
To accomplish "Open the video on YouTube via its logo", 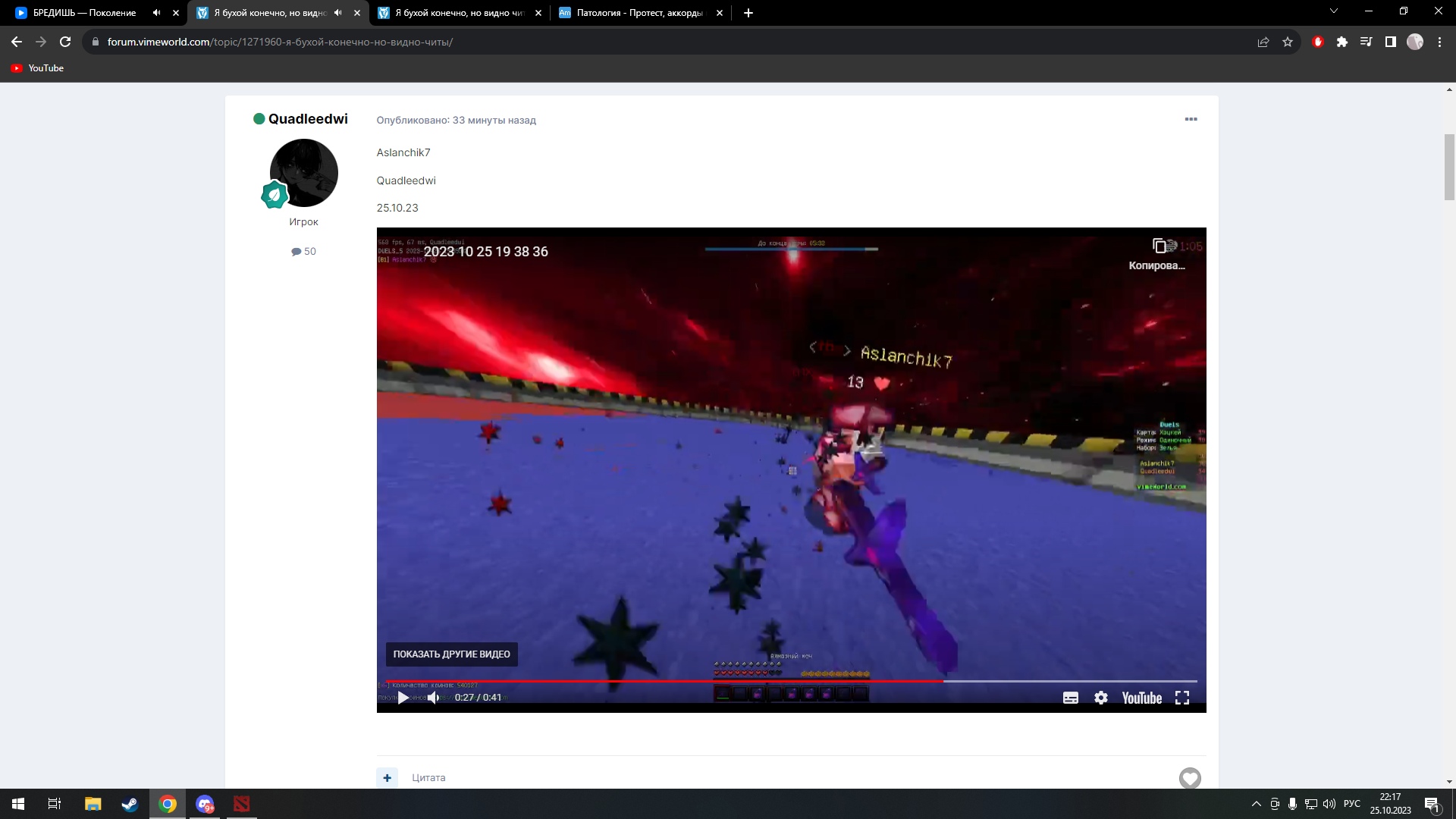I will [x=1141, y=698].
